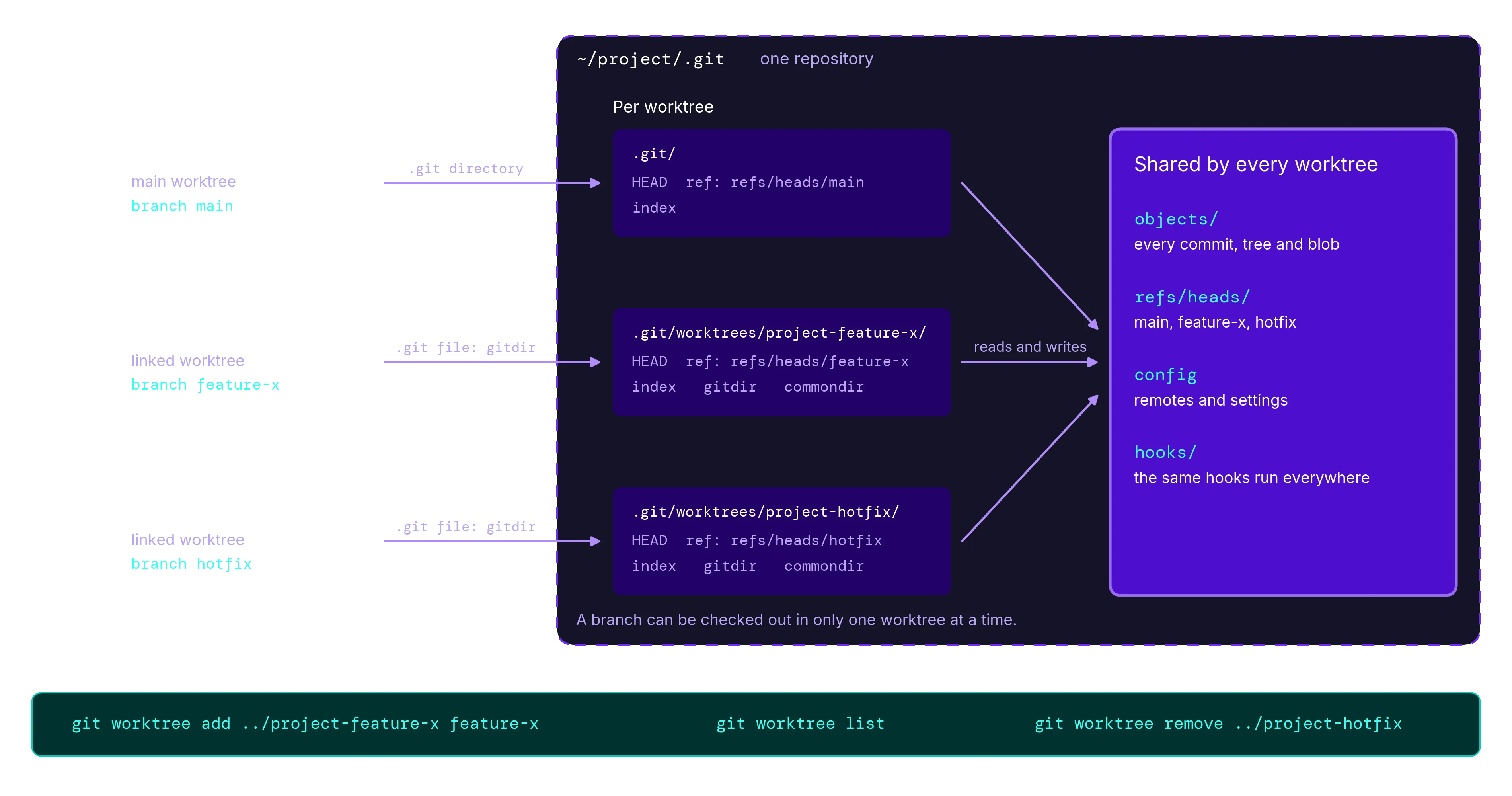Click the 'main worktree' label
This screenshot has width=1512, height=796.
(x=183, y=181)
